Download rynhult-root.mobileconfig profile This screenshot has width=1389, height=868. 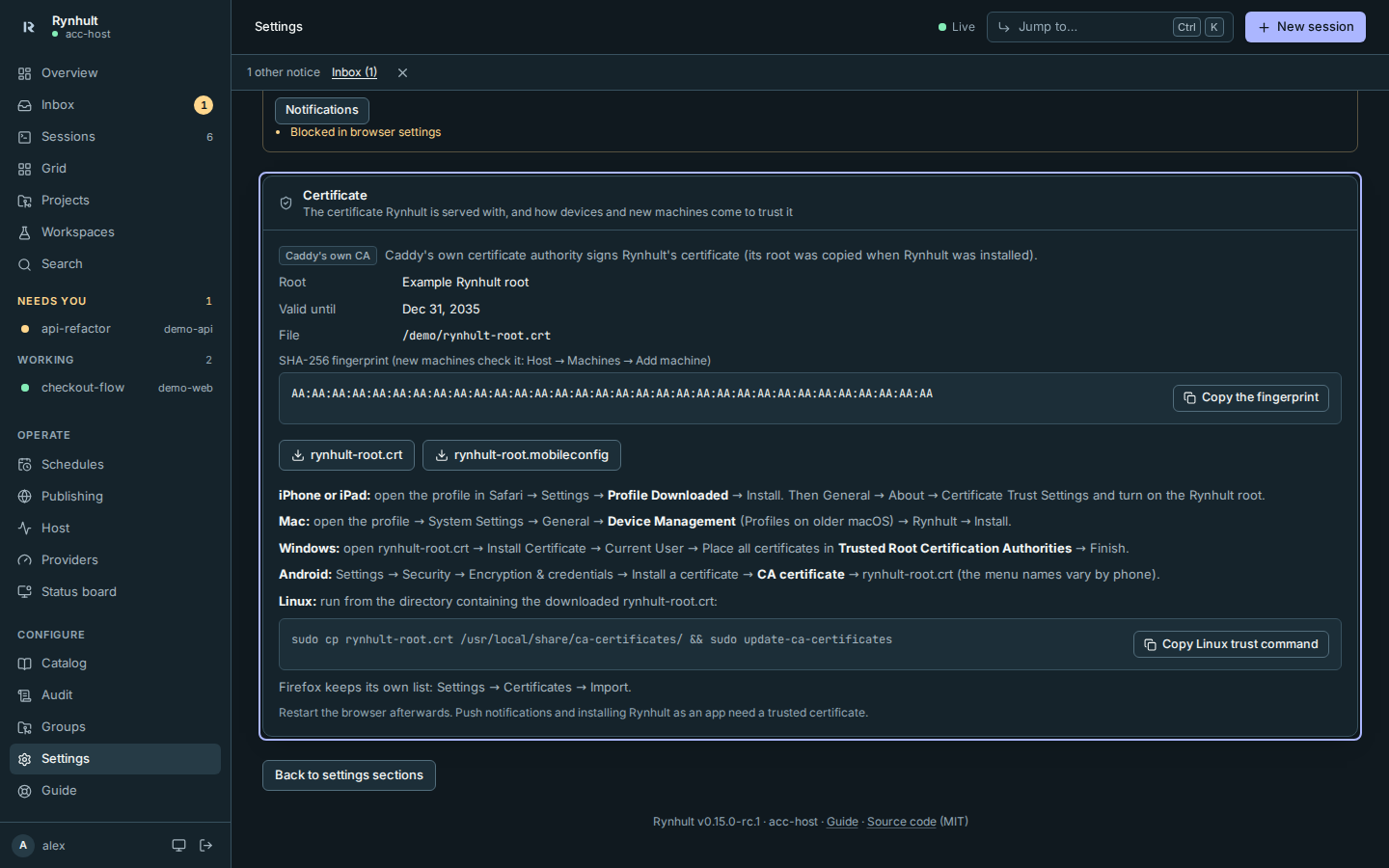tap(522, 455)
